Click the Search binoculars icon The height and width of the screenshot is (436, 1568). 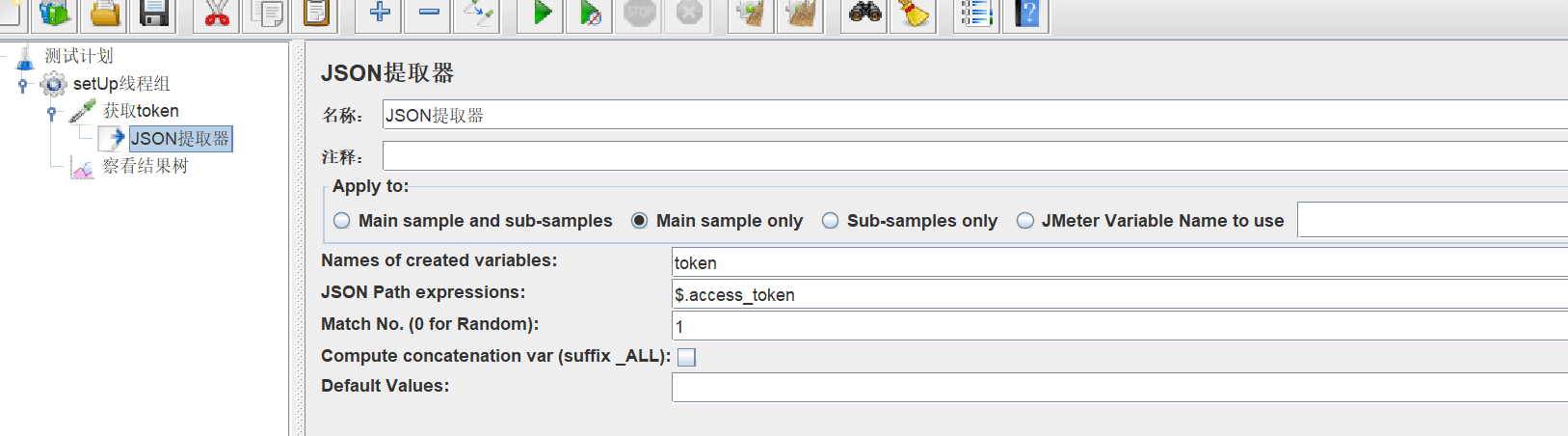[x=864, y=14]
